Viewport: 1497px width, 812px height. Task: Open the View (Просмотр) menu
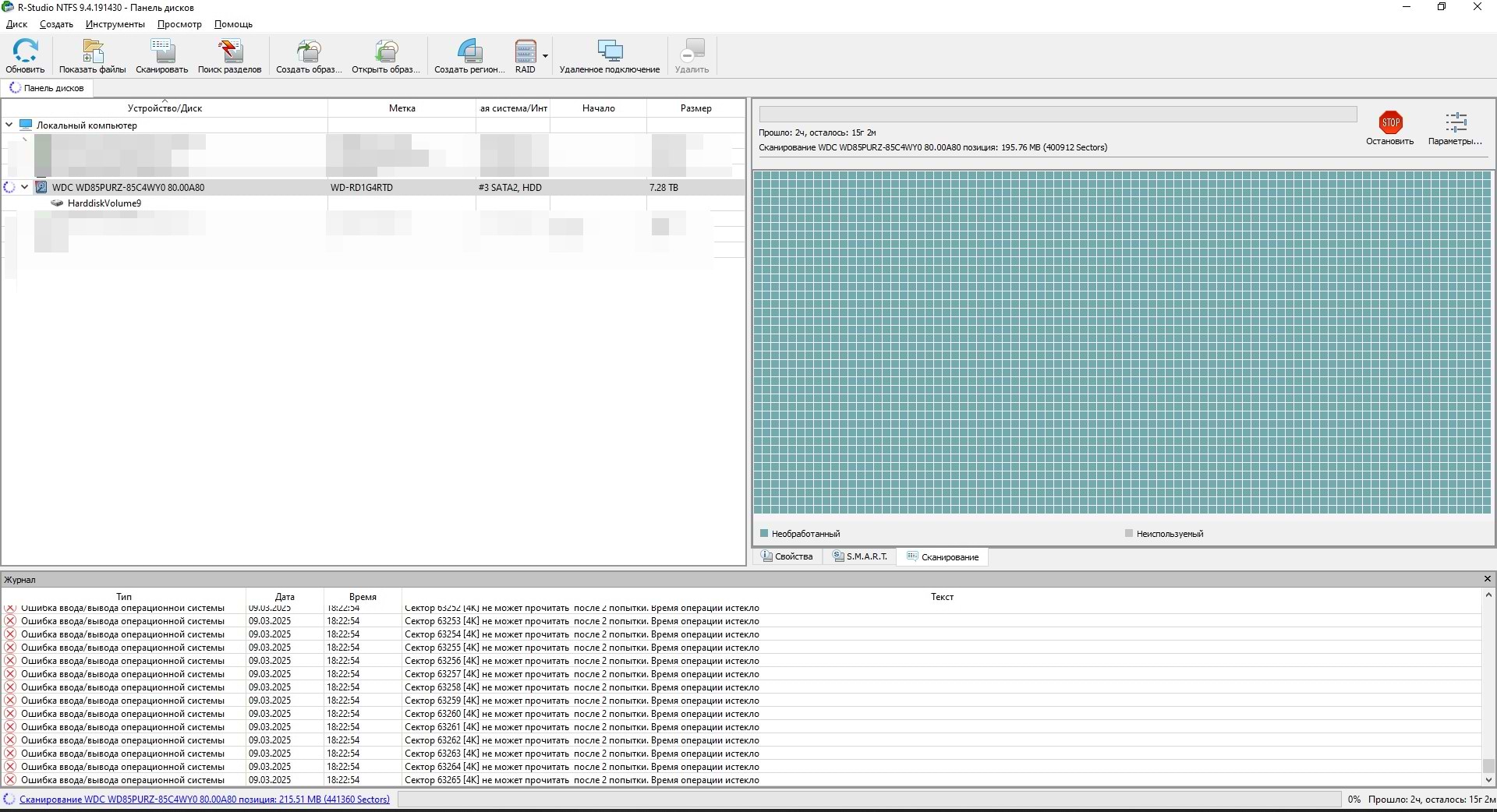click(x=179, y=24)
